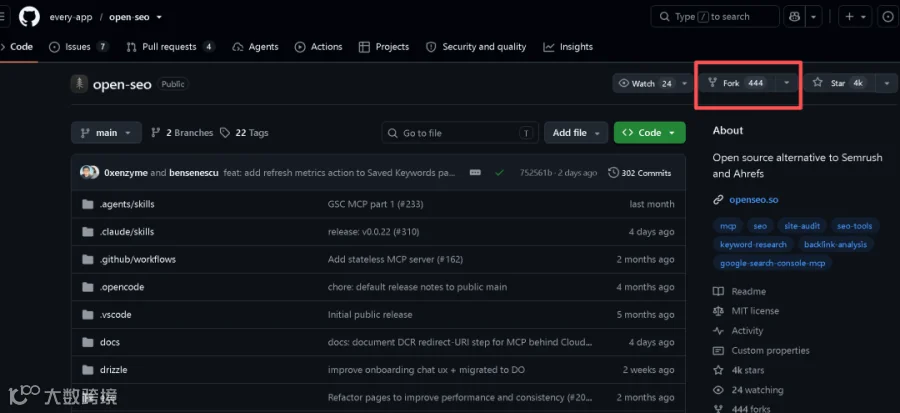Open the .claude/skills folder
The height and width of the screenshot is (413, 900).
(127, 232)
